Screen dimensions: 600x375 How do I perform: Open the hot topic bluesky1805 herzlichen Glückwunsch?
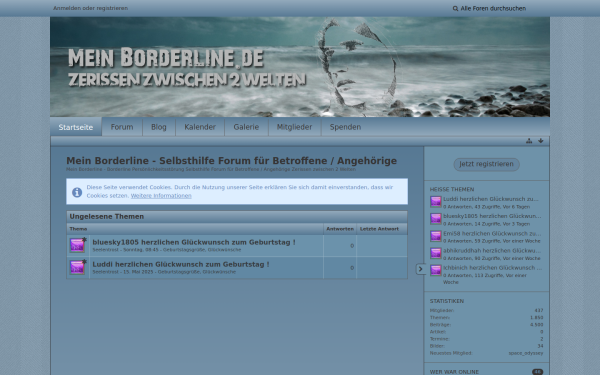[x=492, y=216]
